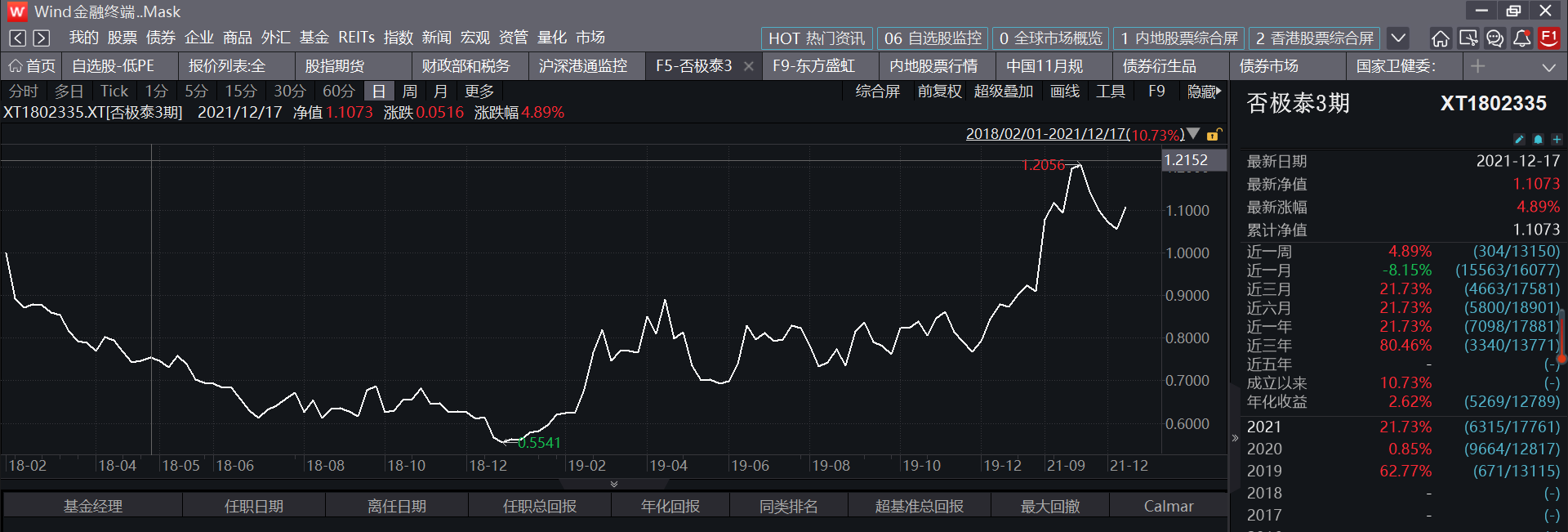Click the home icon in top-right toolbar
The height and width of the screenshot is (532, 1568).
pyautogui.click(x=1441, y=38)
